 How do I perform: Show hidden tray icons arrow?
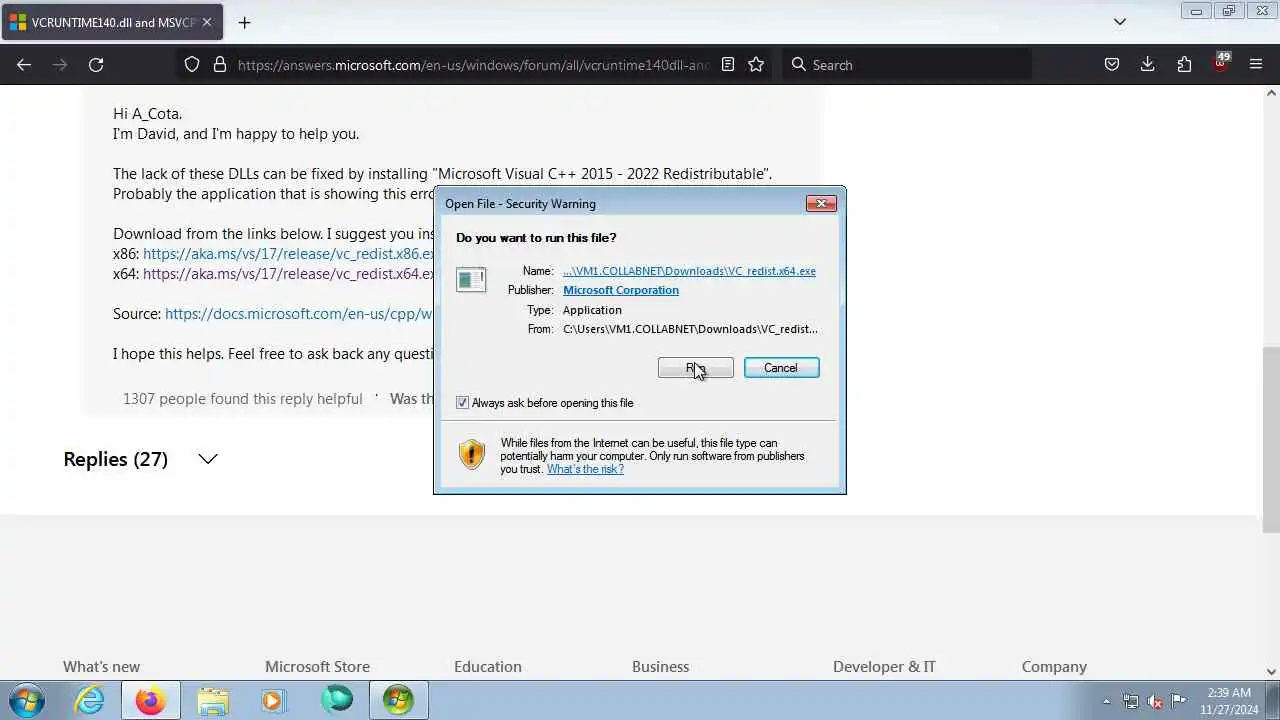pyautogui.click(x=1106, y=701)
